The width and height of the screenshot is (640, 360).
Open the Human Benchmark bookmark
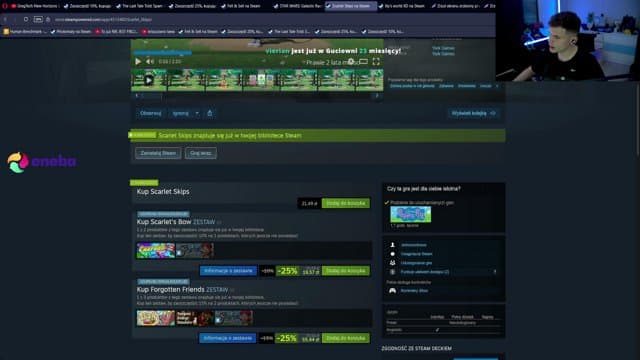[x=25, y=31]
